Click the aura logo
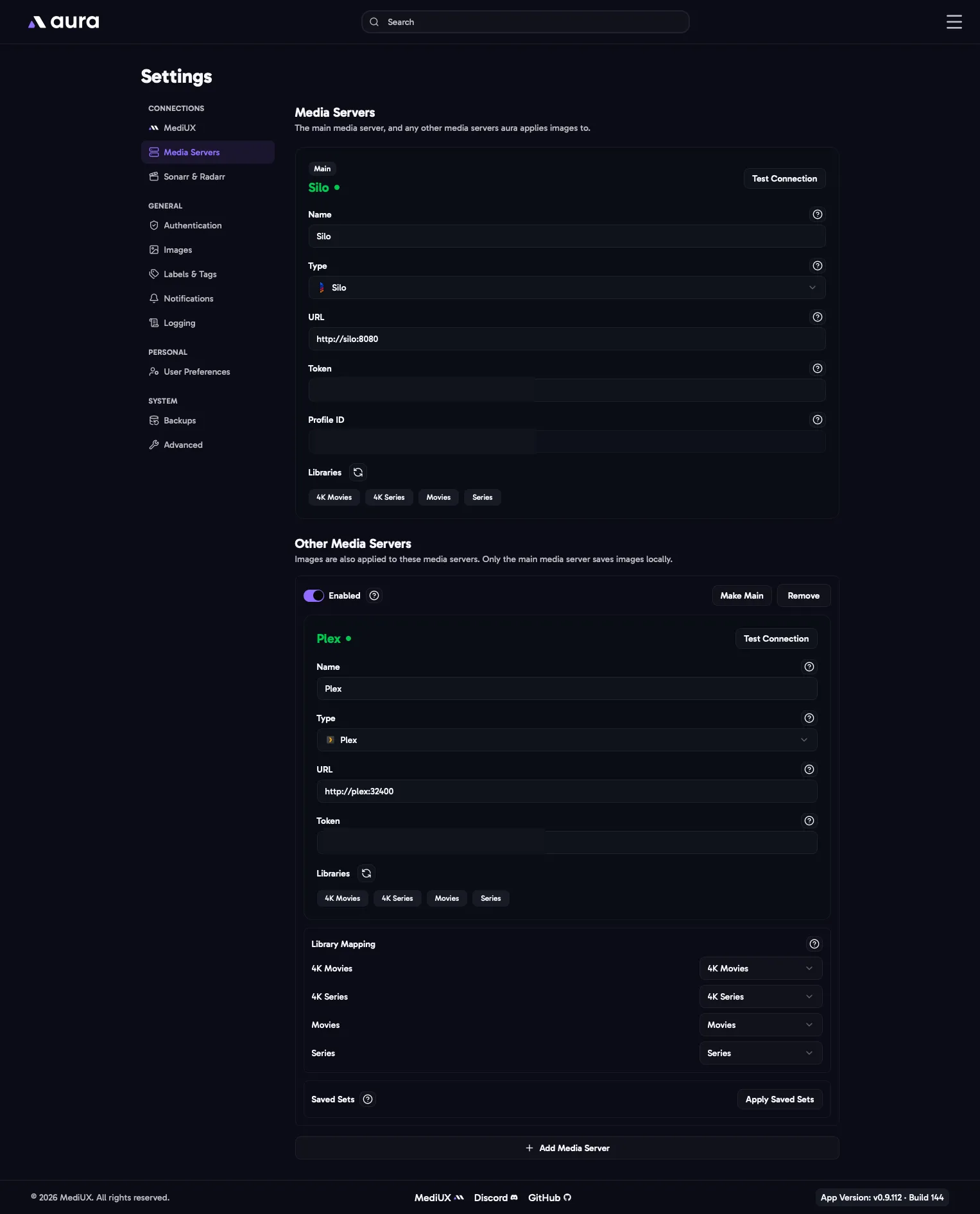 [64, 22]
